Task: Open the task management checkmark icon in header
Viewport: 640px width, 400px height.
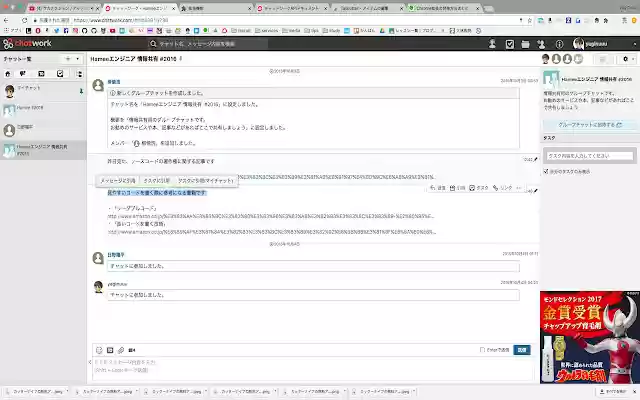Action: click(x=509, y=44)
